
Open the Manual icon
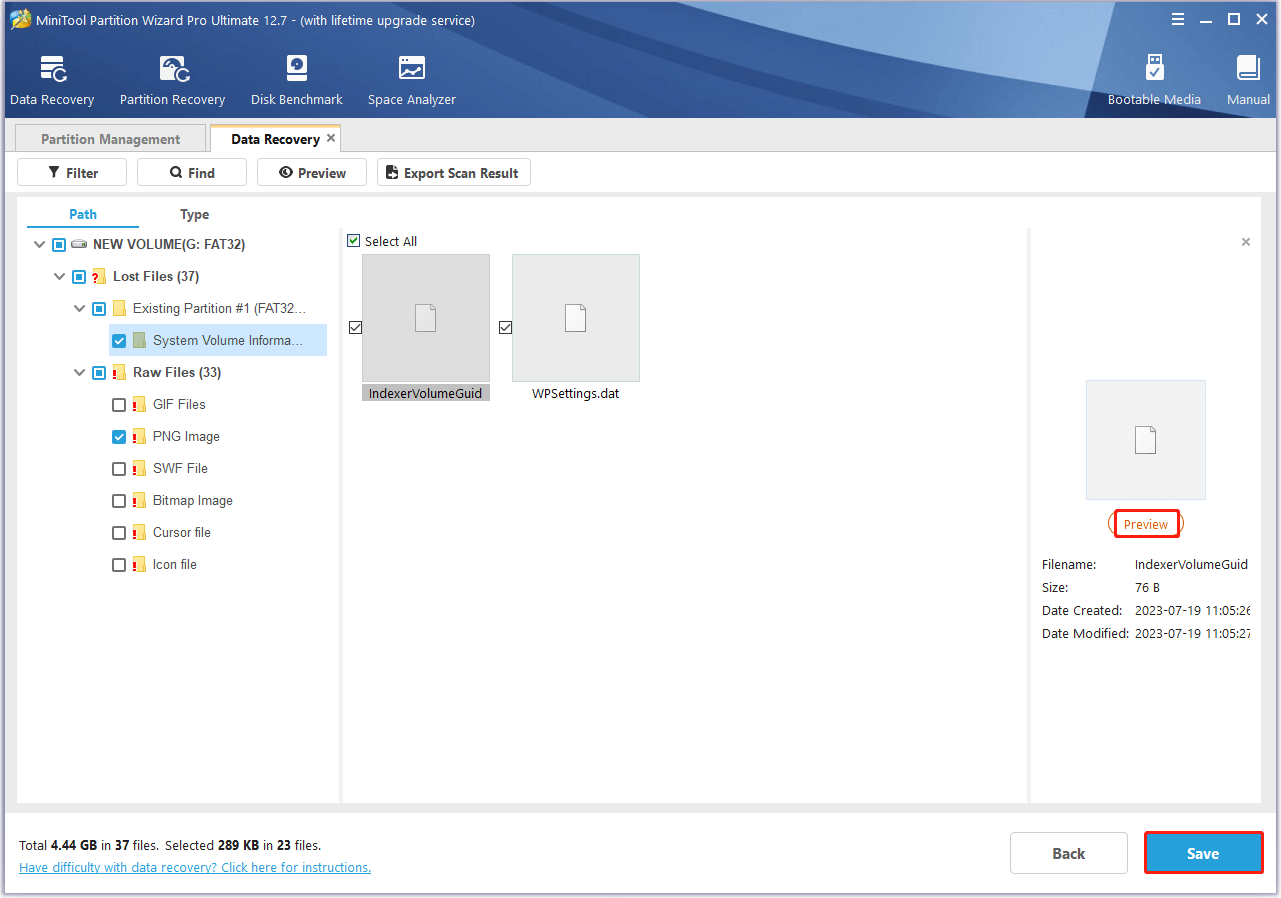click(1248, 68)
